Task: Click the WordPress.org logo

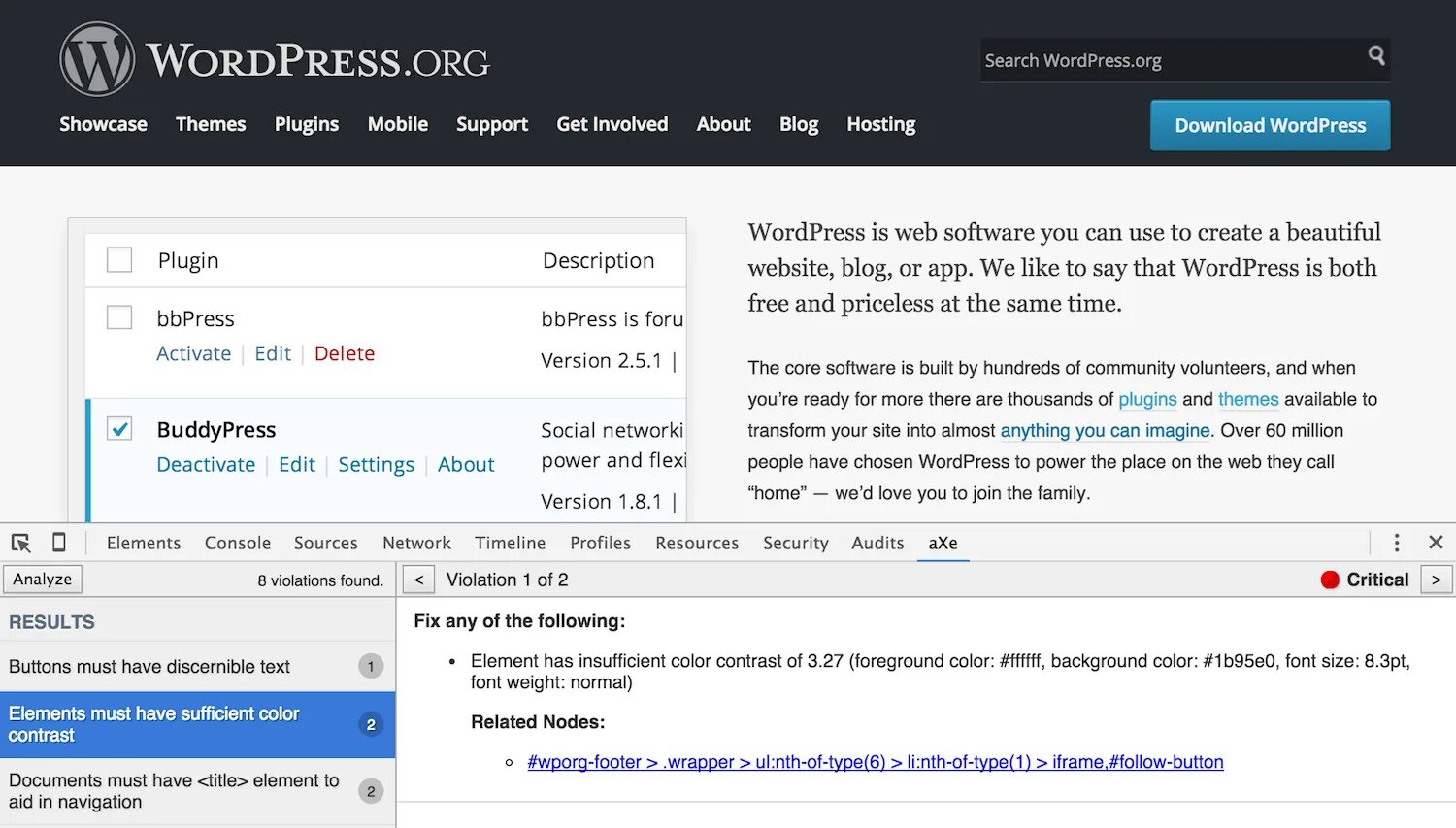Action: click(x=275, y=58)
